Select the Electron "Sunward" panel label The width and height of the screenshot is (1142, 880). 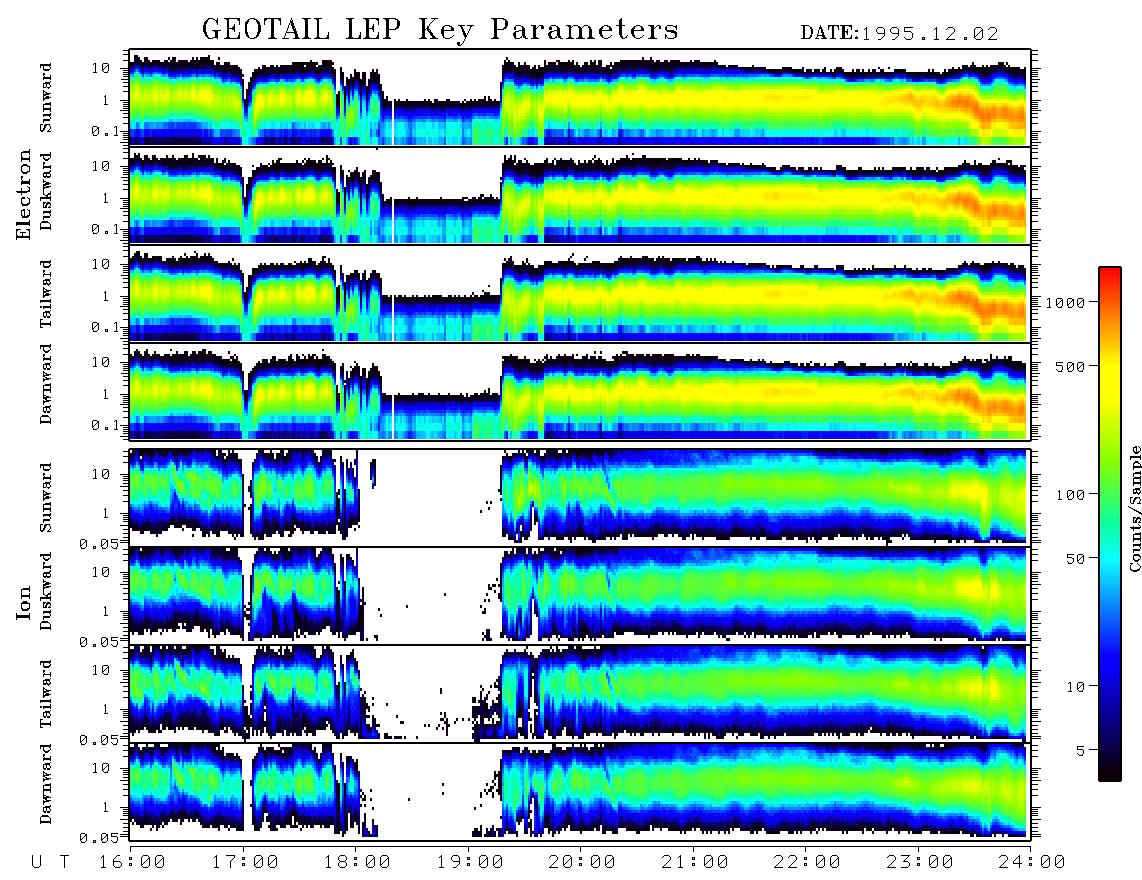[x=46, y=98]
